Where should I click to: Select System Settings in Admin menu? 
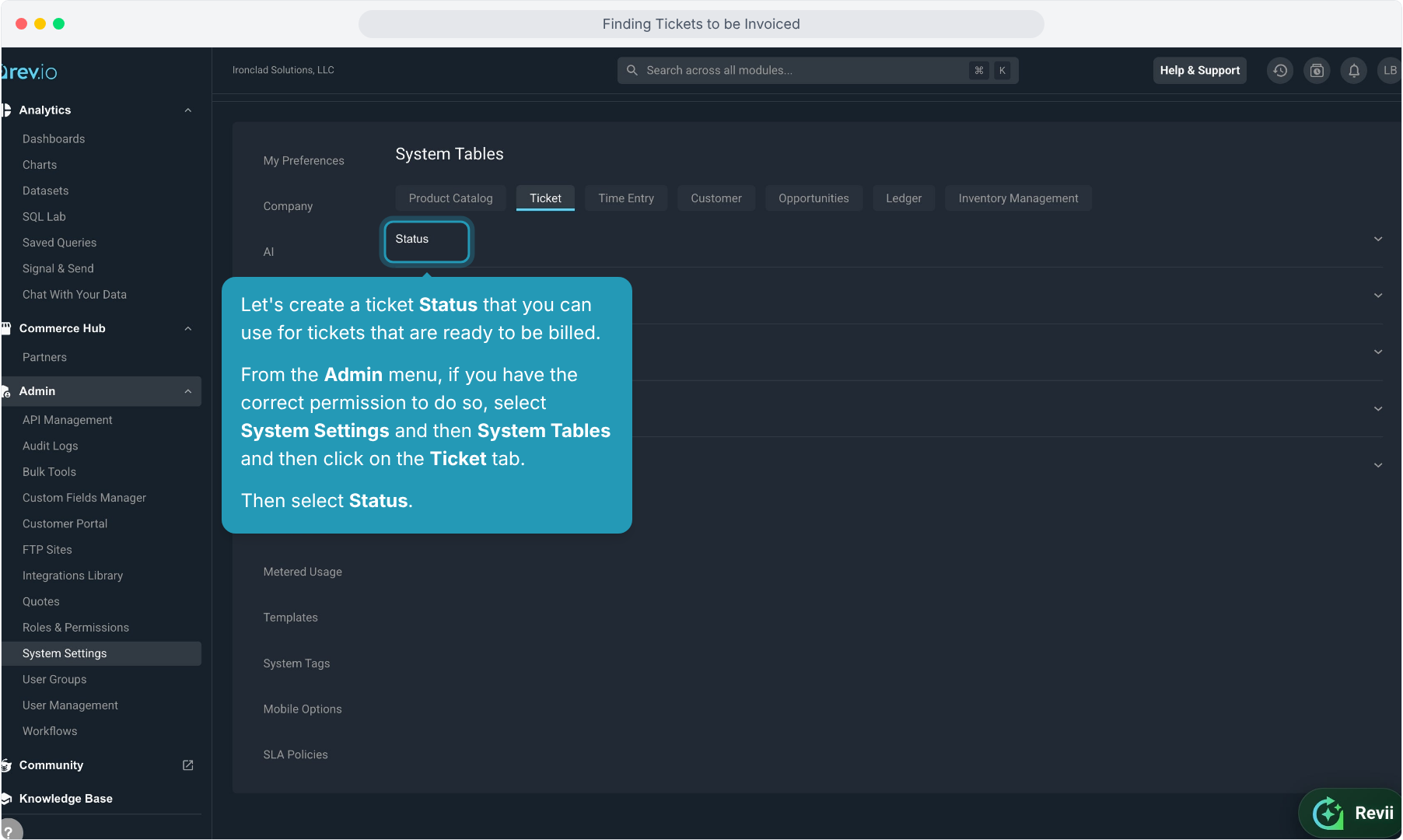point(101,653)
